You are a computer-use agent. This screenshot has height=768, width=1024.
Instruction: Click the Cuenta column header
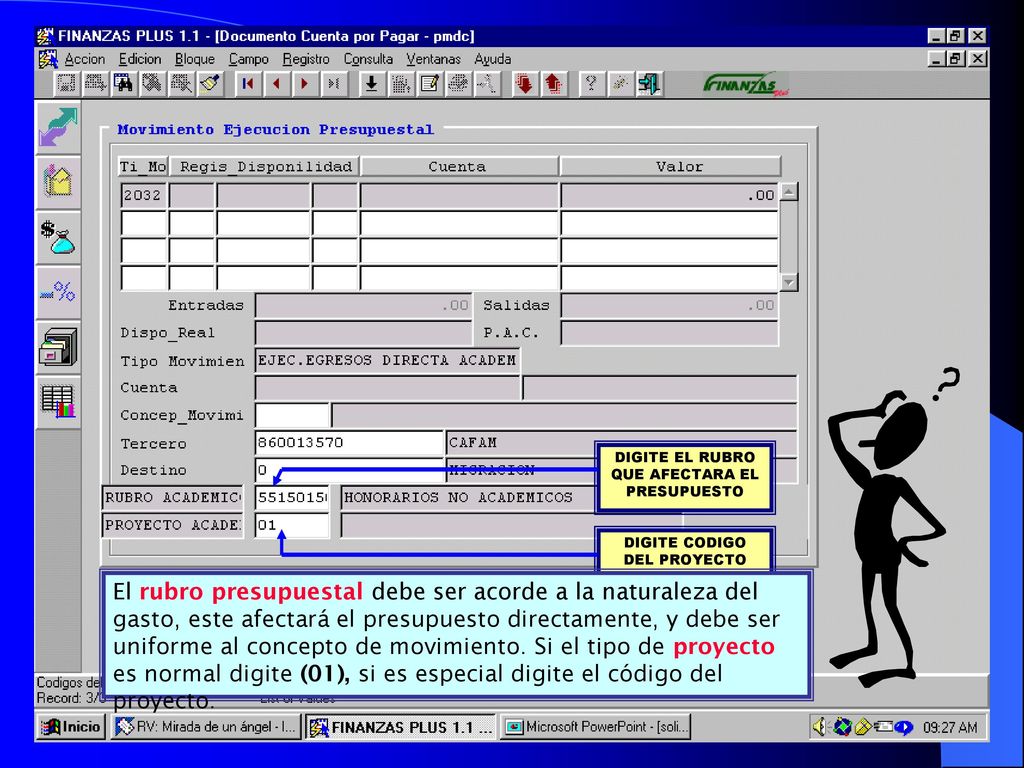point(459,167)
